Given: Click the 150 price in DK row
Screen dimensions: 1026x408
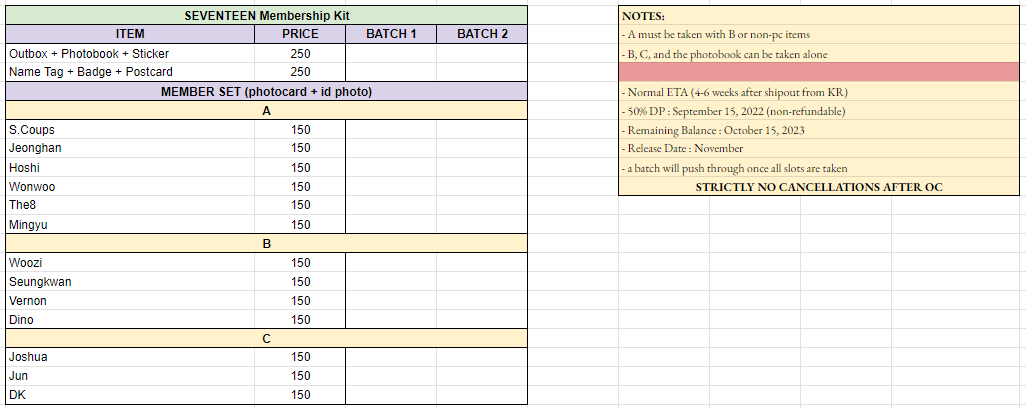Looking at the screenshot, I should click(300, 395).
